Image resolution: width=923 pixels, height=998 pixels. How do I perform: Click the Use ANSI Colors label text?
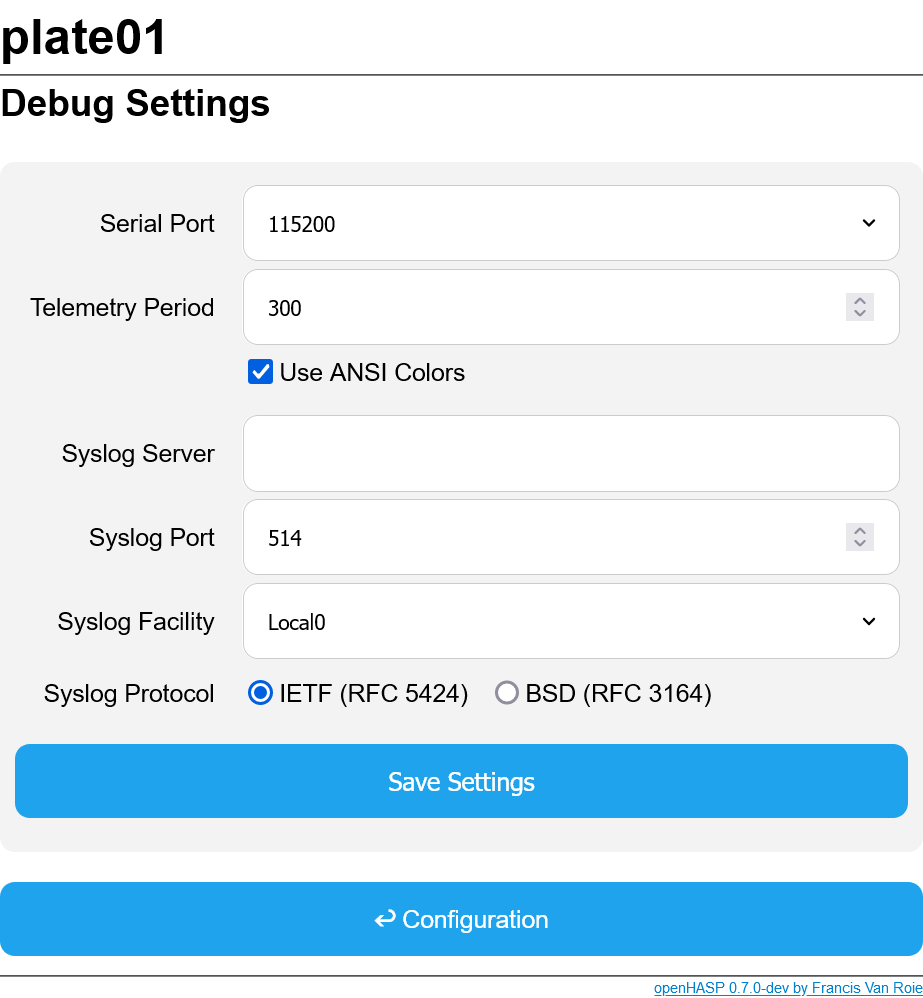point(372,372)
